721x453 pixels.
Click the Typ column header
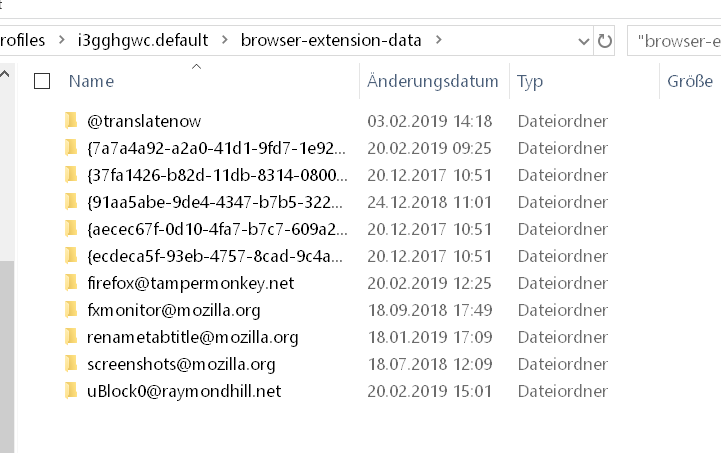point(530,81)
